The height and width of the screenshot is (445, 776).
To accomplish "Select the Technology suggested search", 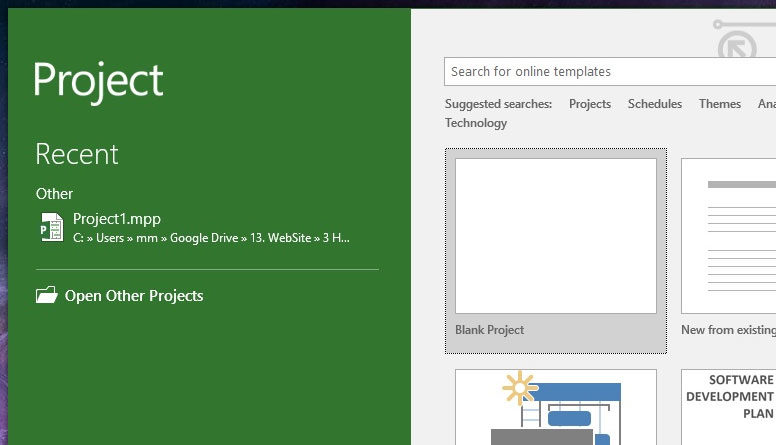I will [x=476, y=123].
